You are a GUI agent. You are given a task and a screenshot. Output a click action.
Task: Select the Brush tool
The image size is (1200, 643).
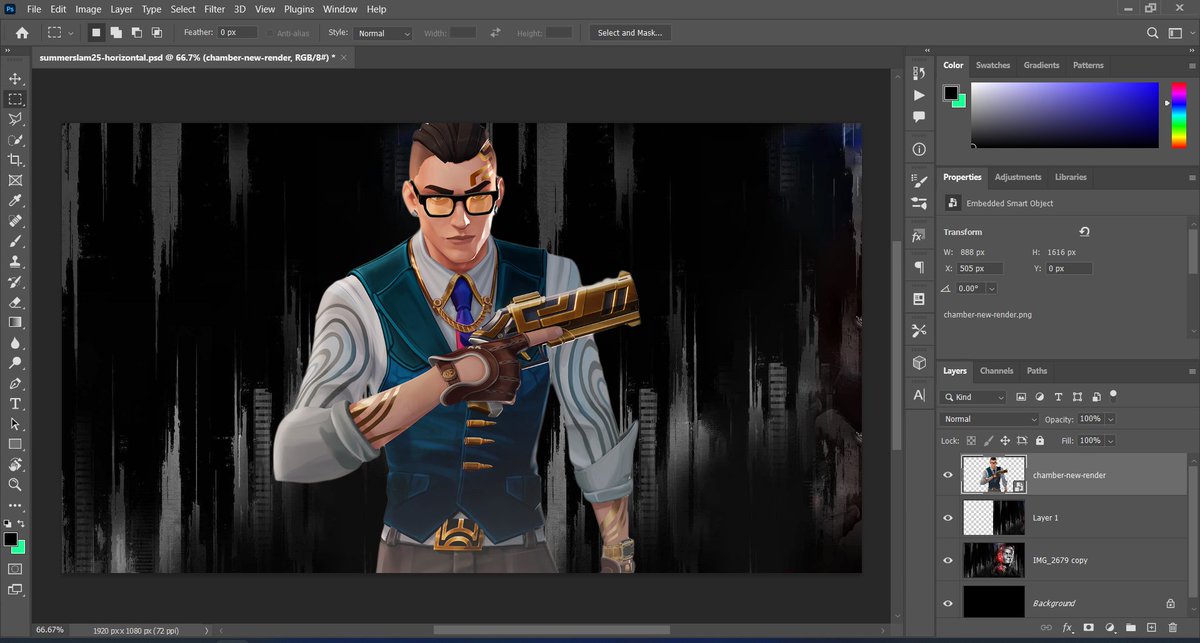point(15,241)
